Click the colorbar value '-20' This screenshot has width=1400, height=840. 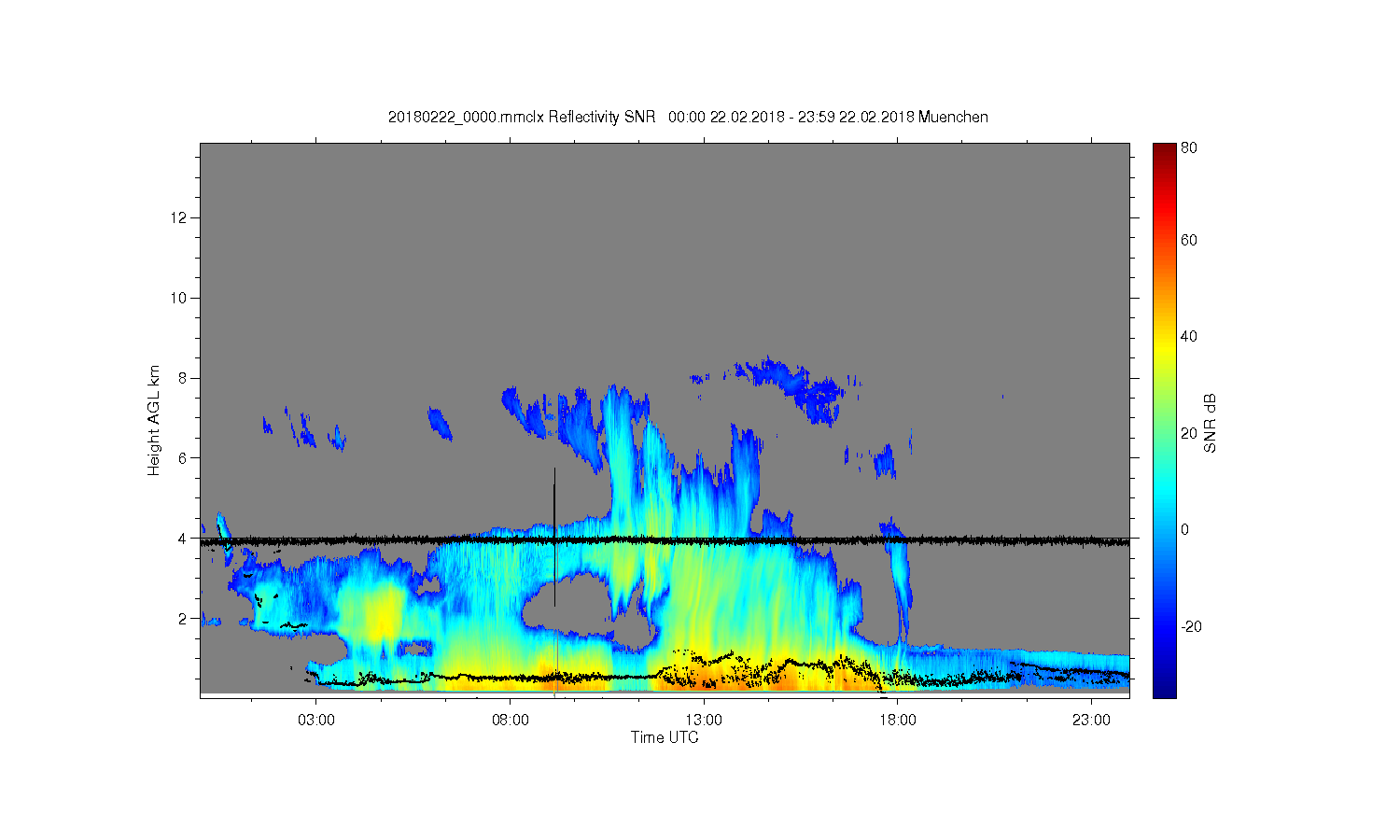(1191, 626)
